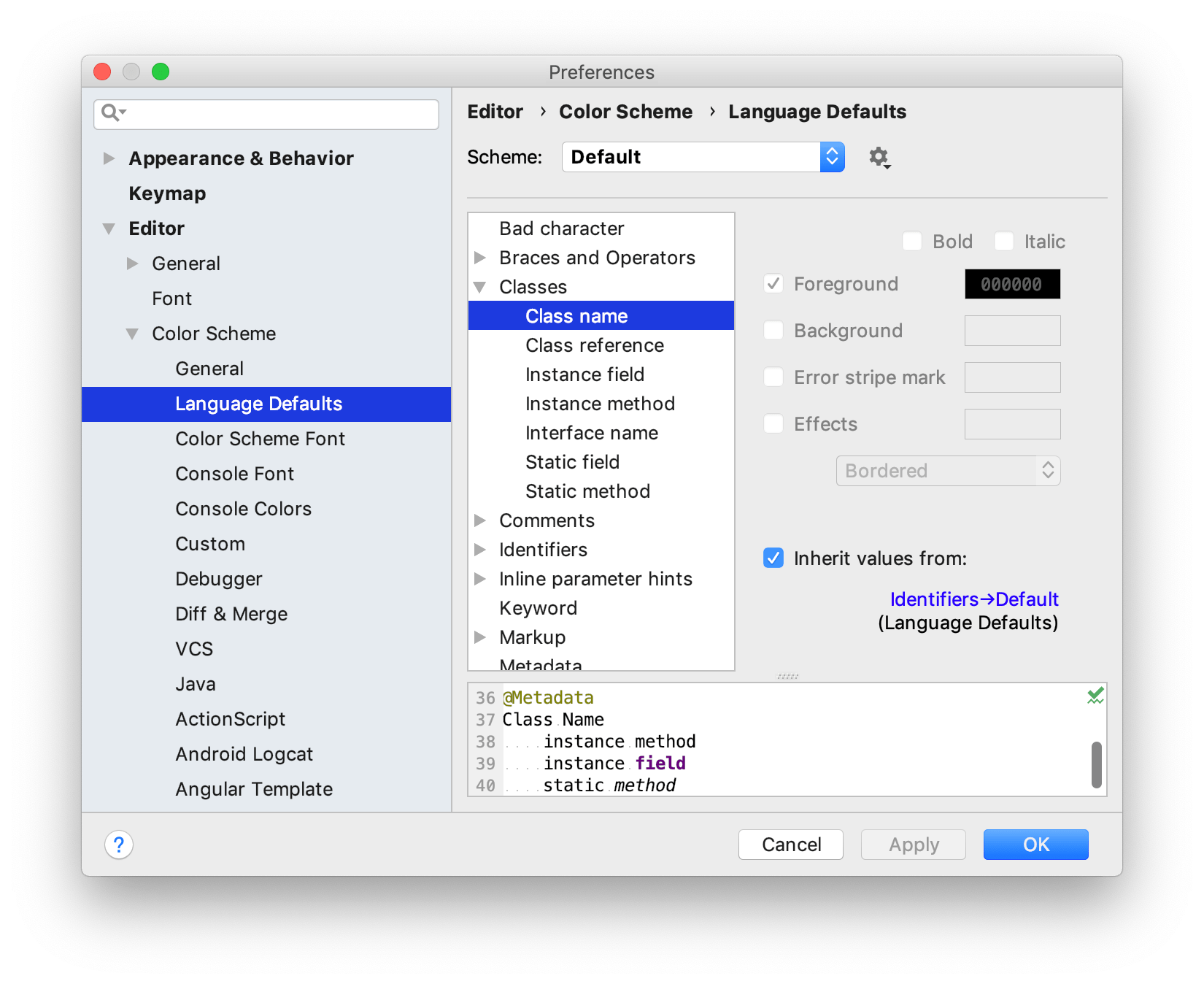Check the Background checkbox
This screenshot has height=984, width=1204.
(773, 330)
